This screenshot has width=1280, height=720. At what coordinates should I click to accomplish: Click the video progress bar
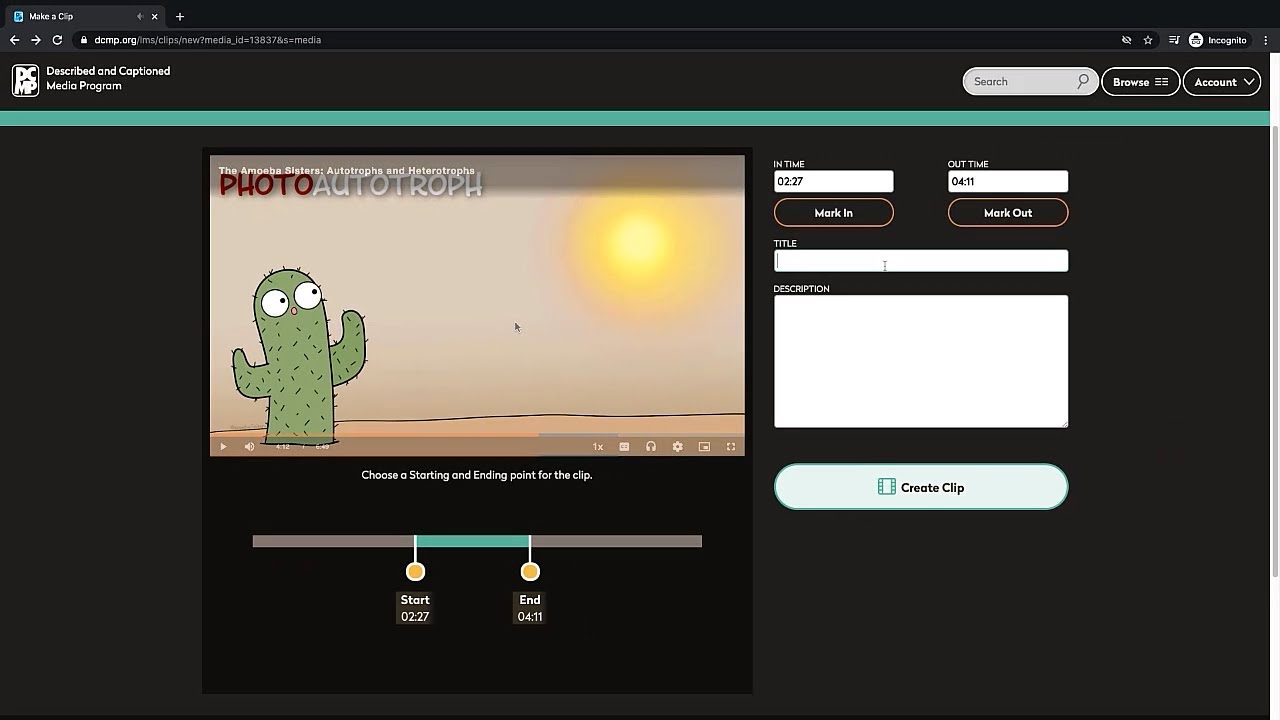(x=477, y=435)
